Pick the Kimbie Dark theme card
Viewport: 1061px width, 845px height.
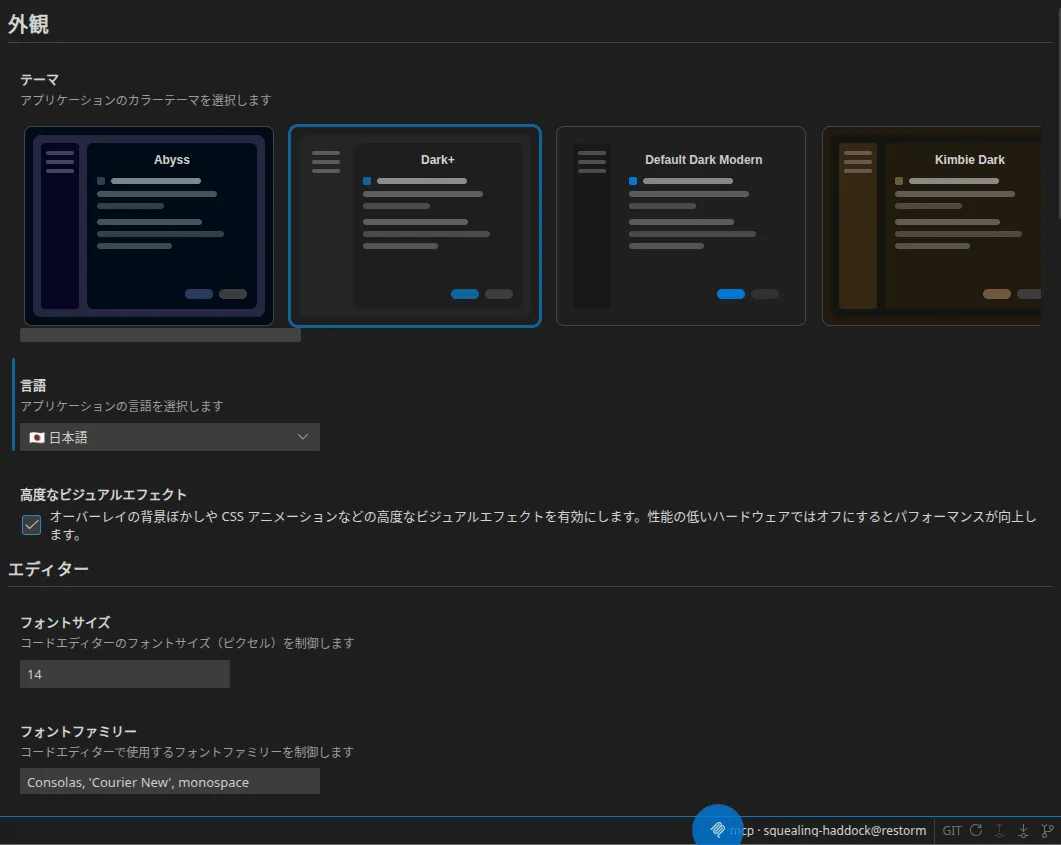932,226
